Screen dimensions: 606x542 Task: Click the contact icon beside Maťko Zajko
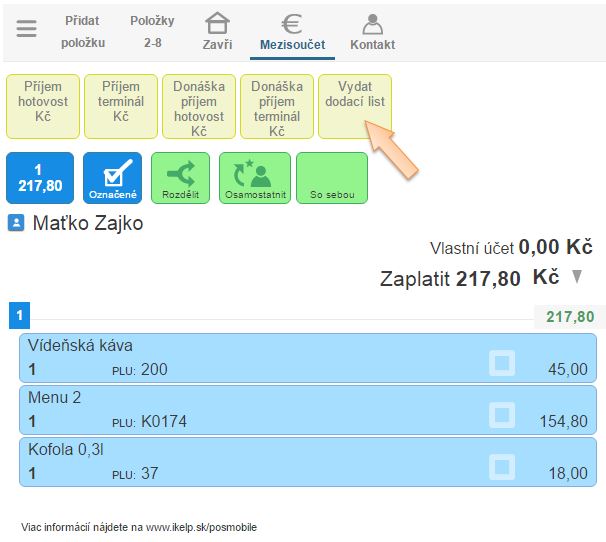[16, 223]
